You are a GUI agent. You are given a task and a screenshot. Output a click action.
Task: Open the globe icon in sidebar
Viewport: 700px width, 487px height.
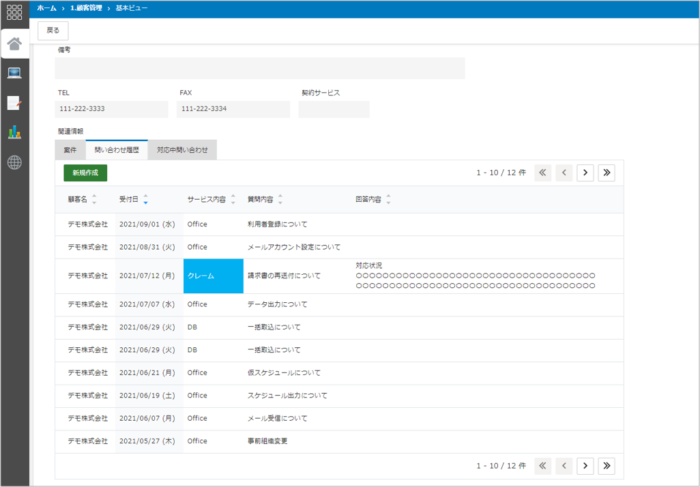click(14, 162)
